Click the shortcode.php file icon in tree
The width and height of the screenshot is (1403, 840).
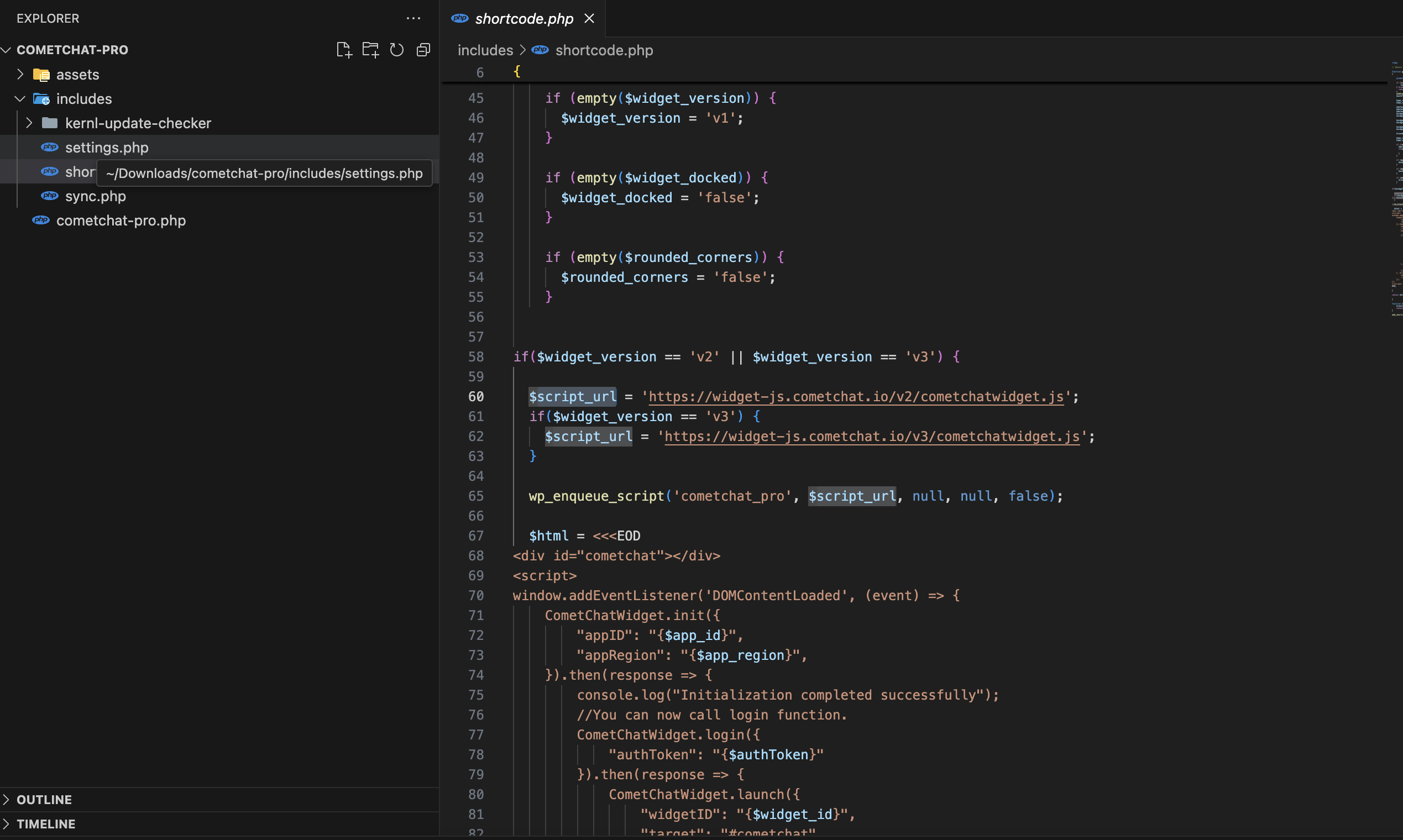pos(50,171)
